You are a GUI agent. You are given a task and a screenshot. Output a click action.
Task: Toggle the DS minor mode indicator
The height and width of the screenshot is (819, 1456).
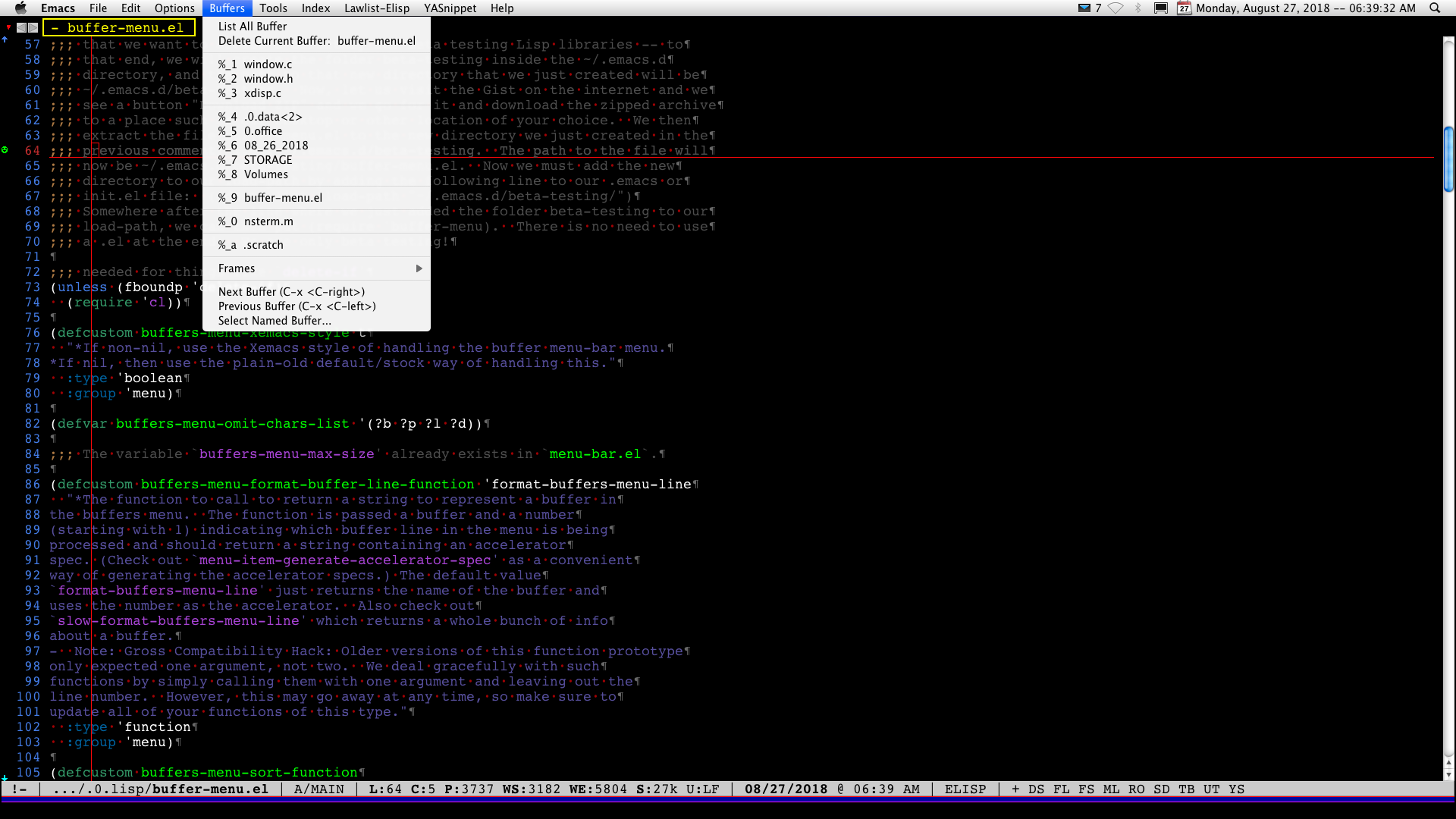click(x=1036, y=789)
